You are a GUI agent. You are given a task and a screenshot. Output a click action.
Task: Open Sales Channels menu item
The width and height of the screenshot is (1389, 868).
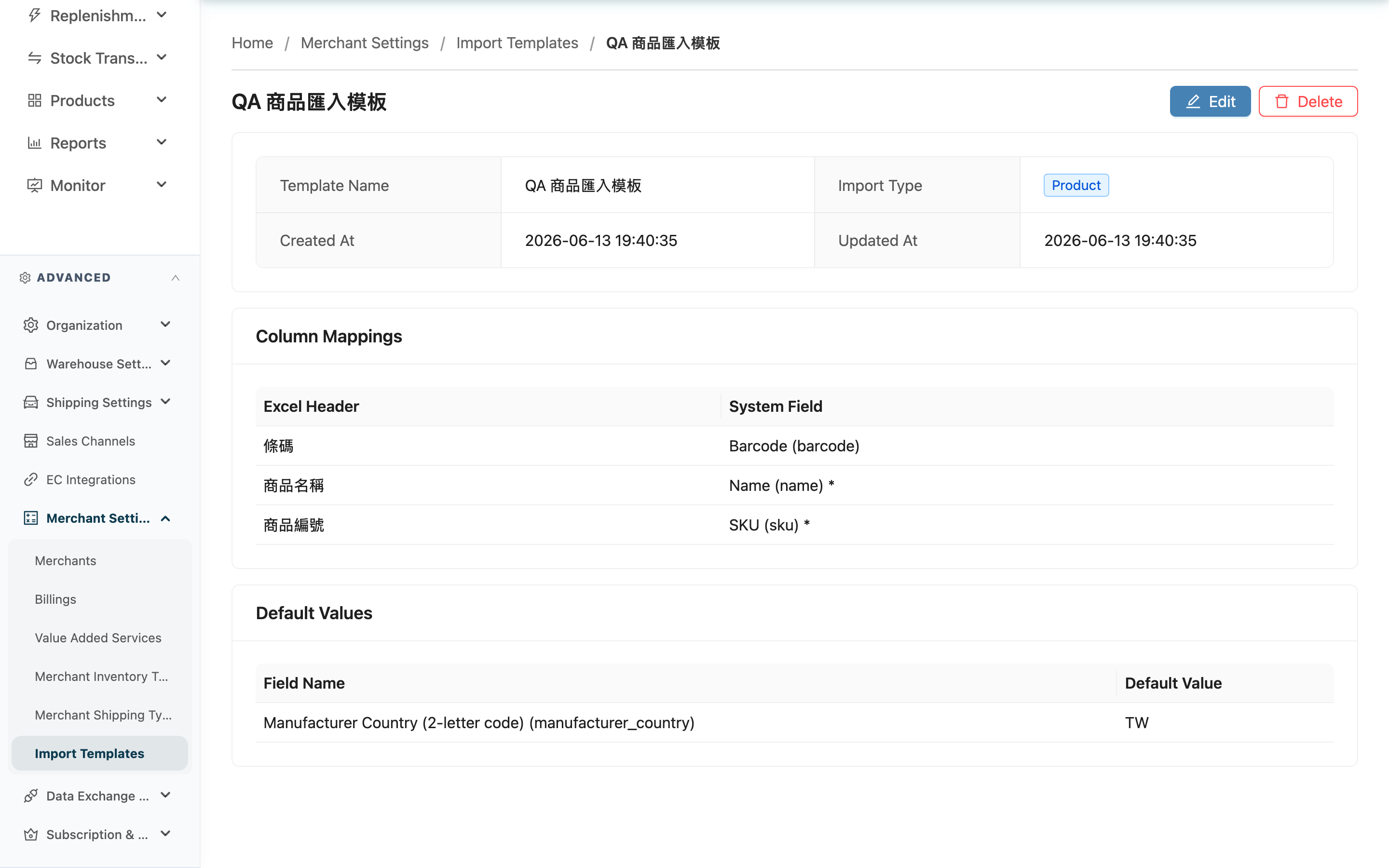(x=91, y=441)
